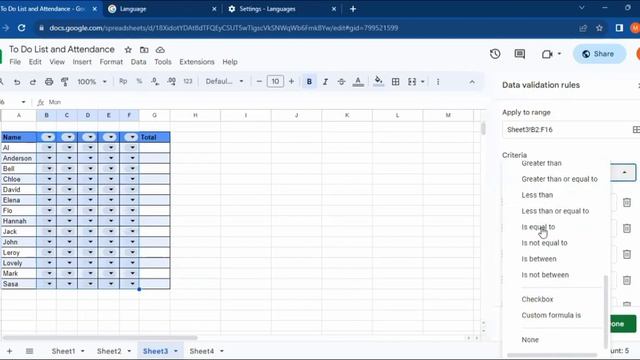Open dropdown in Al row column B
The height and width of the screenshot is (360, 640).
[49, 147]
